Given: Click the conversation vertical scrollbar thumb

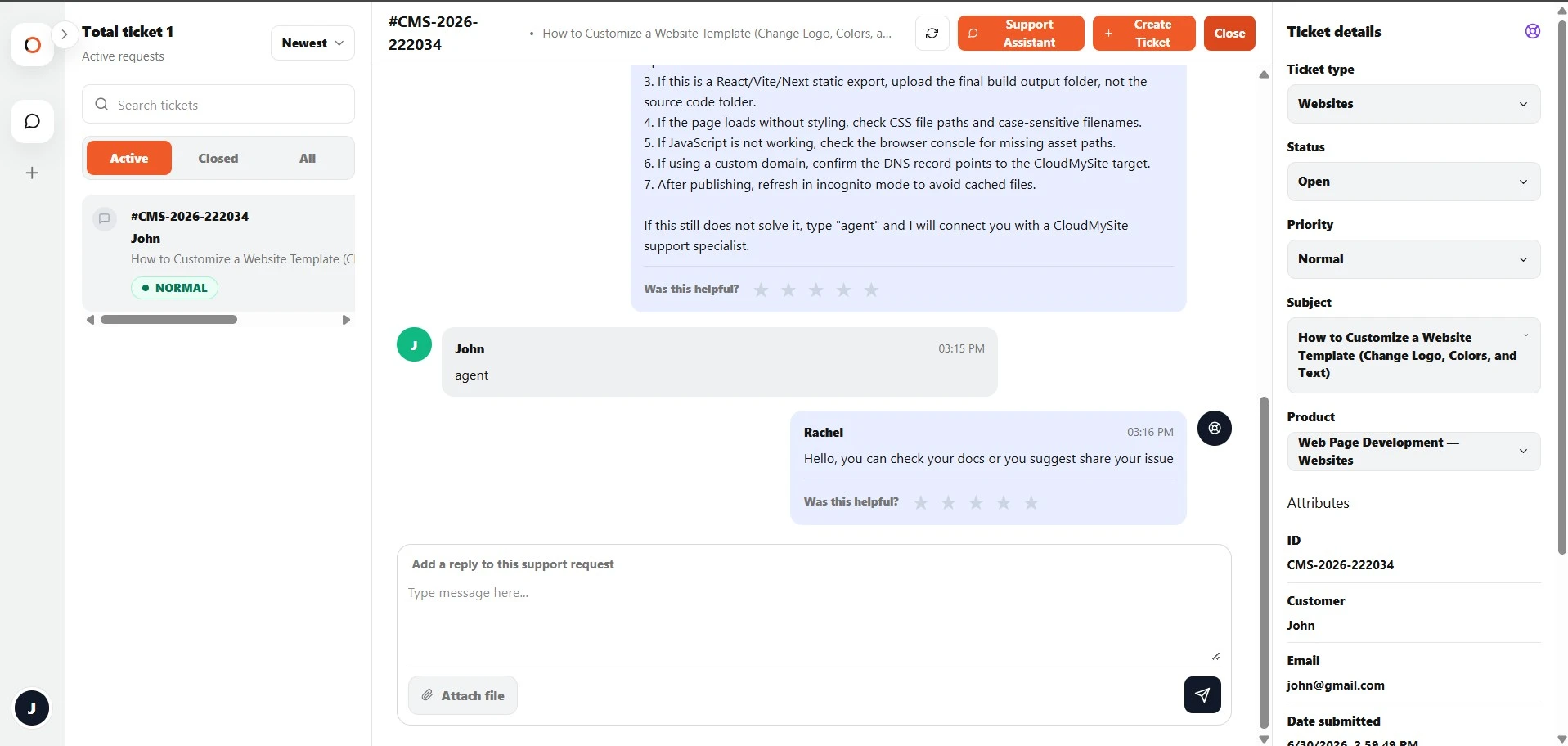Looking at the screenshot, I should click(1264, 563).
